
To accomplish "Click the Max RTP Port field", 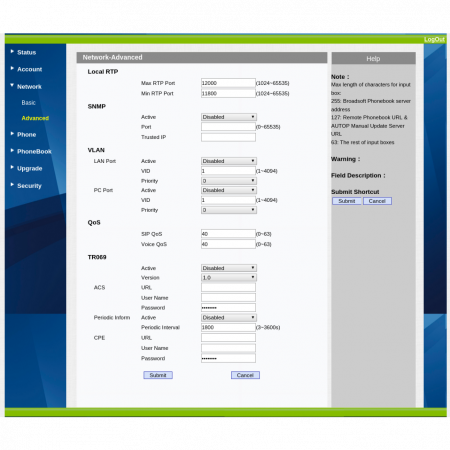I will click(x=228, y=83).
